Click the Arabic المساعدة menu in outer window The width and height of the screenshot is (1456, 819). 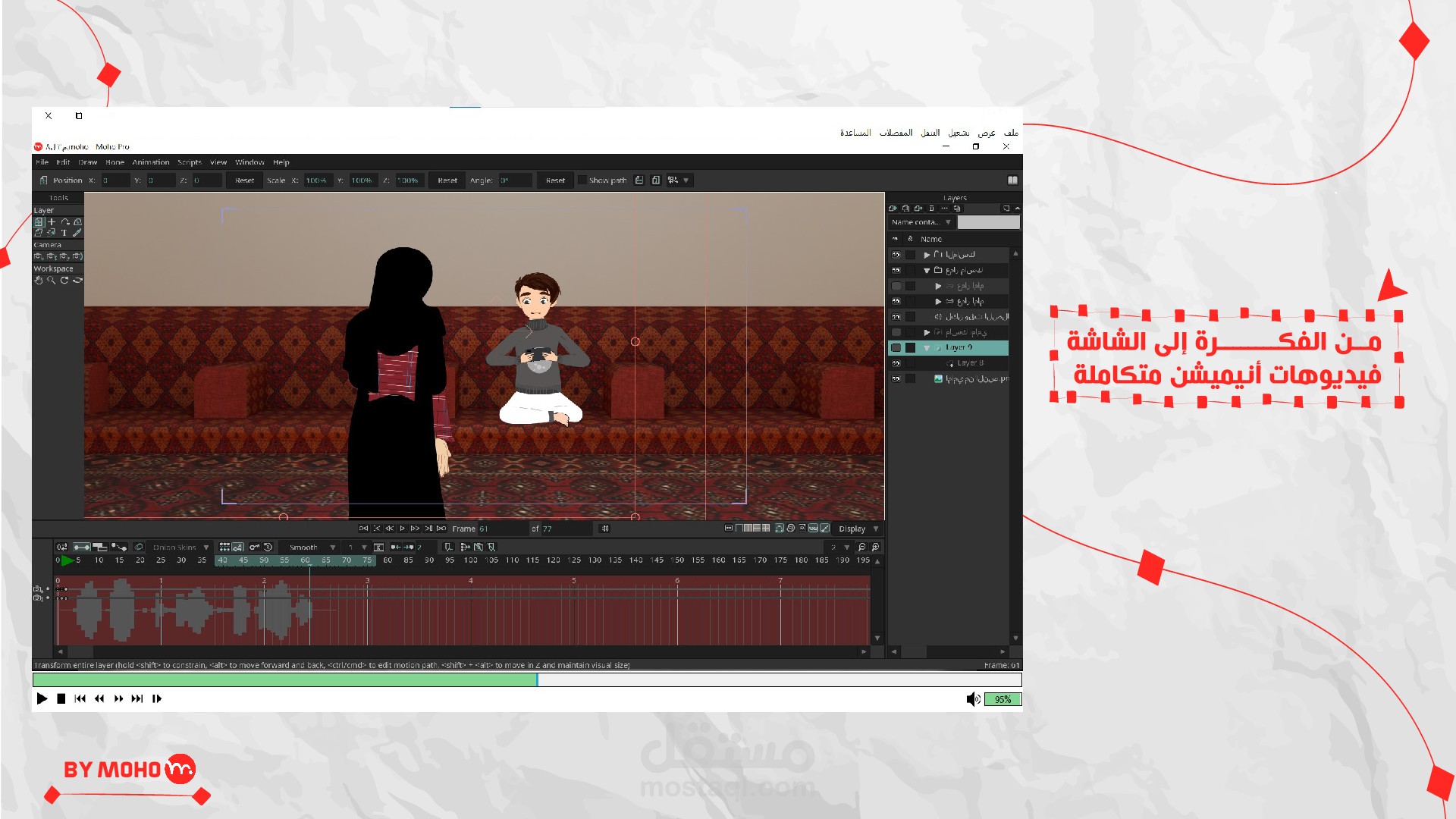855,133
